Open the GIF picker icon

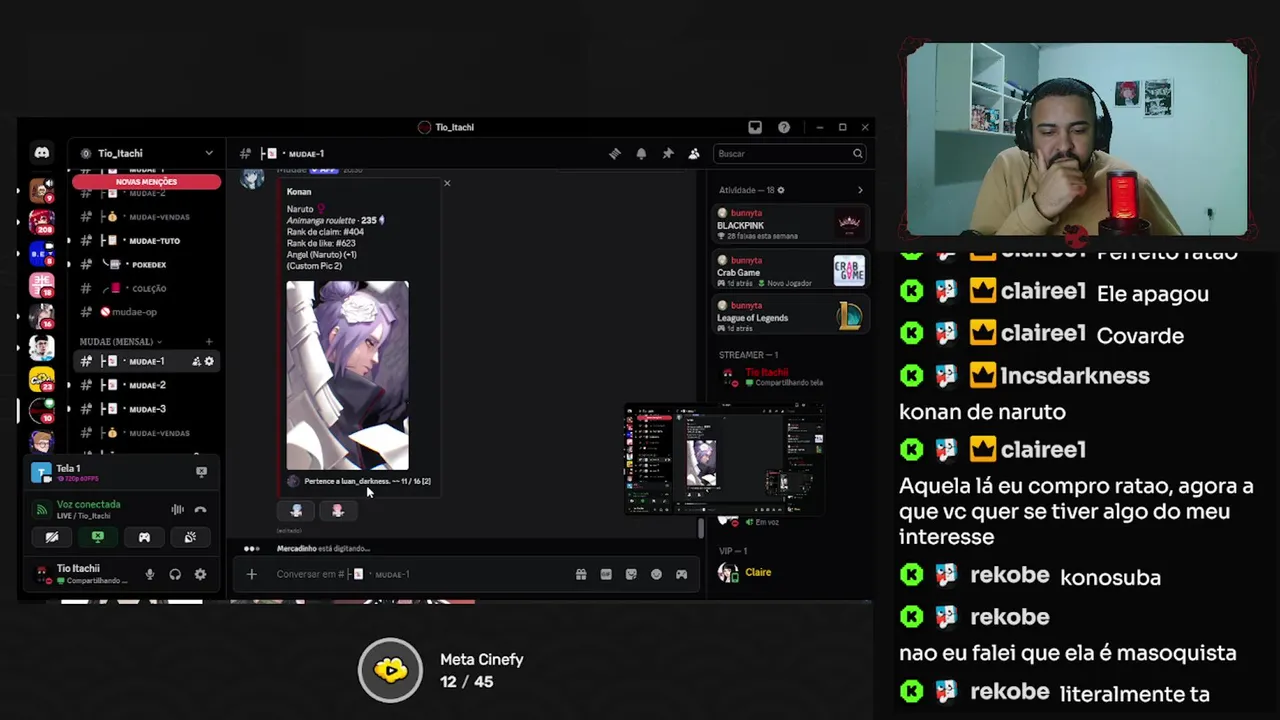pyautogui.click(x=606, y=574)
